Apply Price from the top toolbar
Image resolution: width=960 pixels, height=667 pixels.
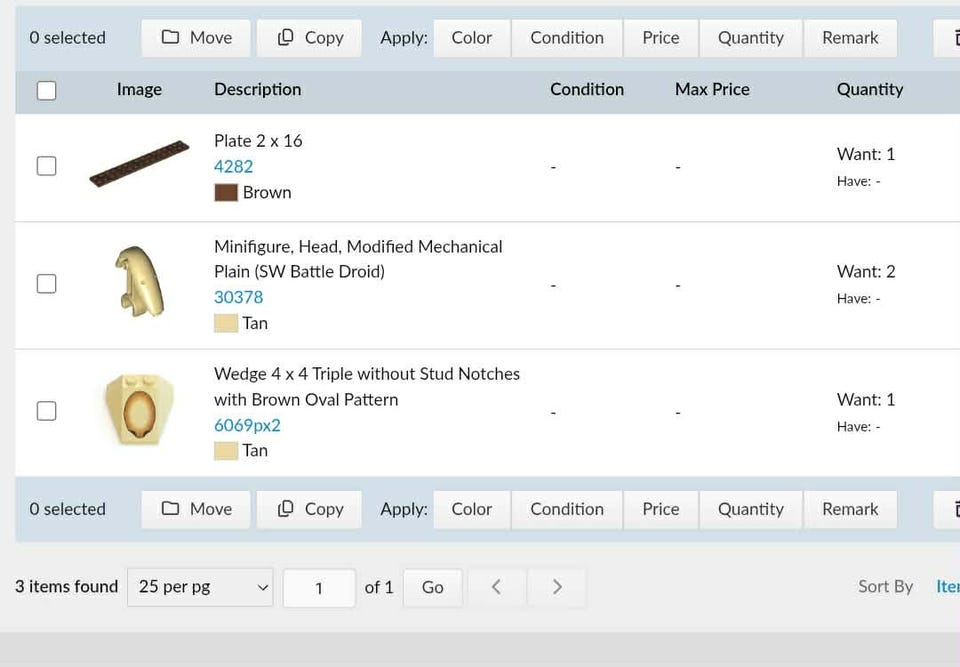click(x=661, y=38)
